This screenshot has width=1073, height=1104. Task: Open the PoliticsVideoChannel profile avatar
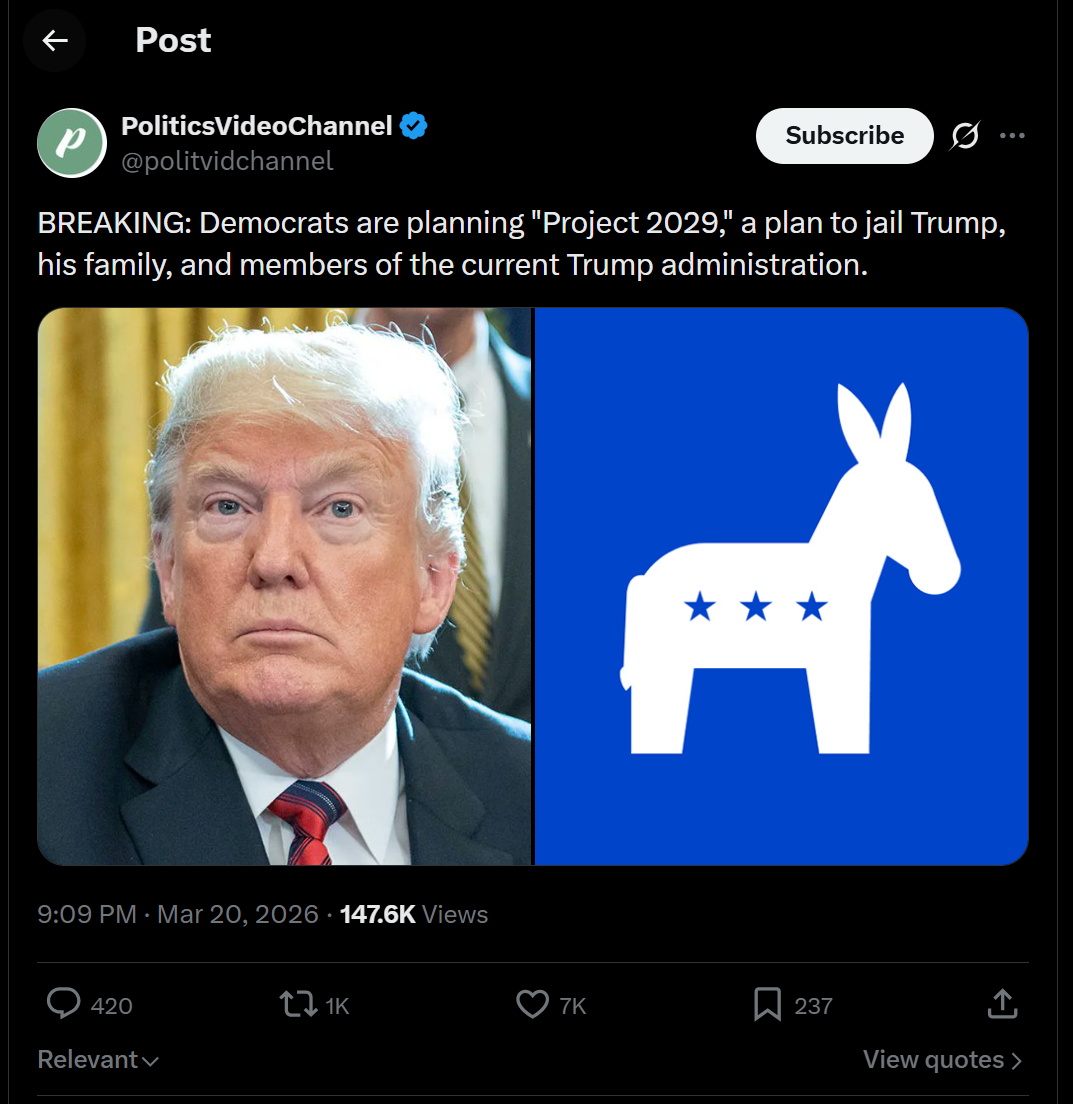coord(71,142)
